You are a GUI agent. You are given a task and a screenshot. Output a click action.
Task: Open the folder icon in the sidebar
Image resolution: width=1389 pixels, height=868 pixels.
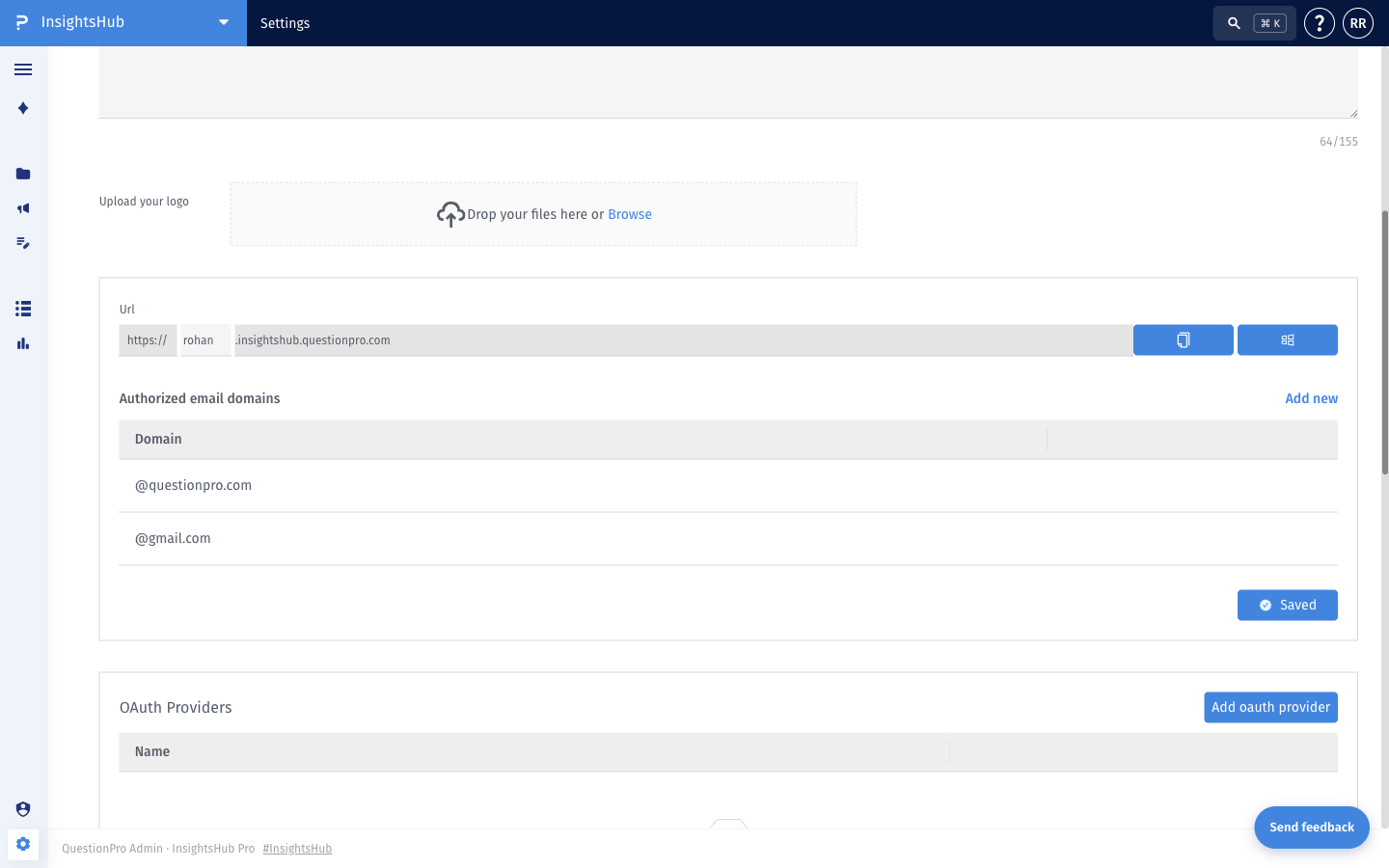point(23,174)
